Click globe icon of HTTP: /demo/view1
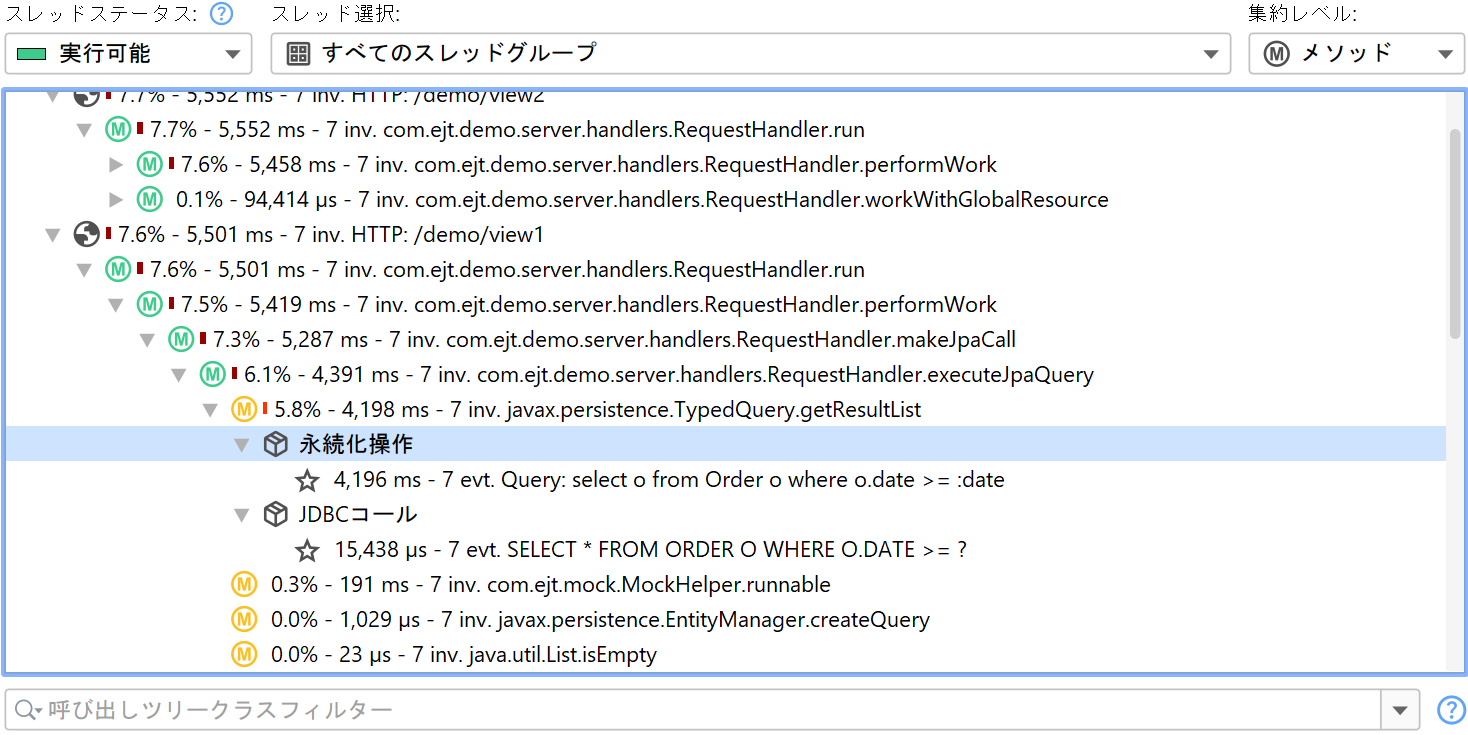Viewport: 1468px width, 735px height. (x=87, y=235)
